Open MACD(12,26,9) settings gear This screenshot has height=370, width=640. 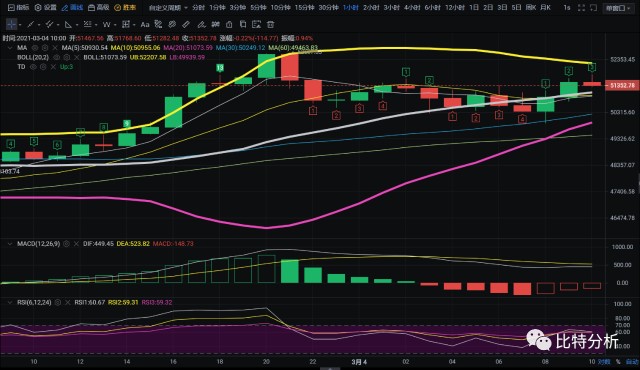coord(66,244)
